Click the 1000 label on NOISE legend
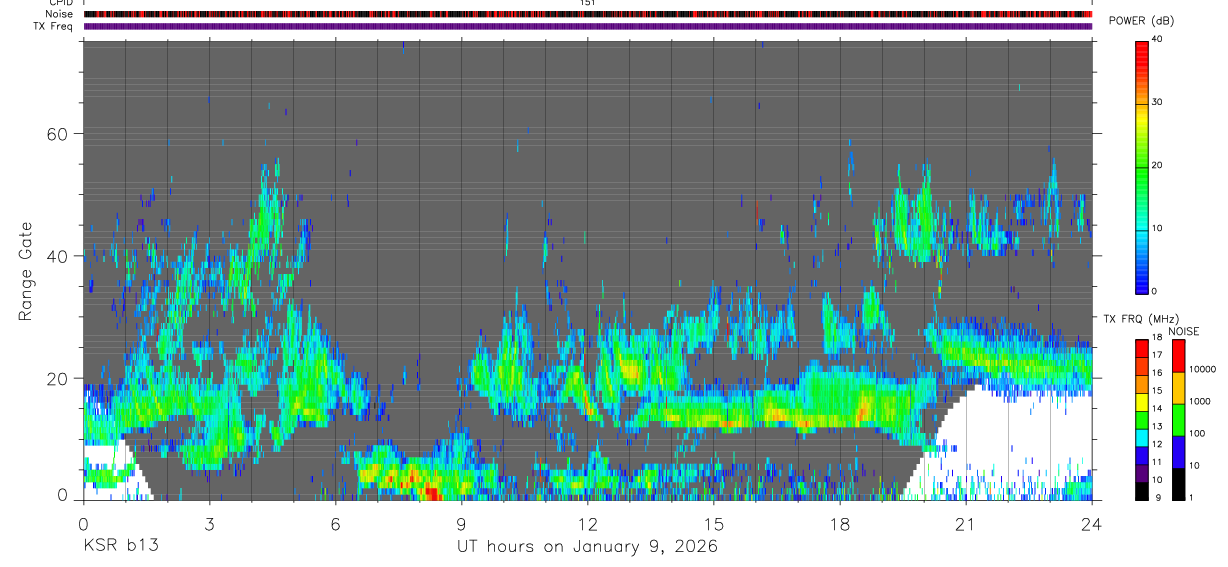 click(x=1200, y=401)
